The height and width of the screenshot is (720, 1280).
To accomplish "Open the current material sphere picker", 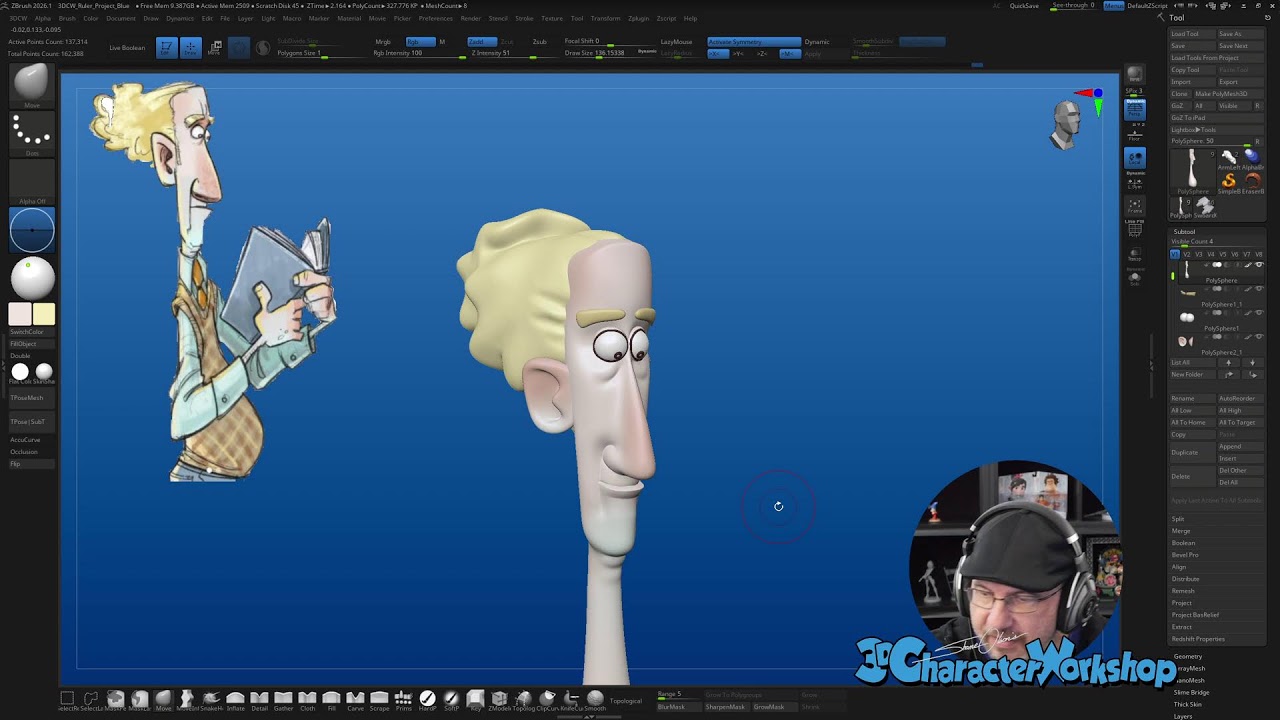I will point(31,277).
